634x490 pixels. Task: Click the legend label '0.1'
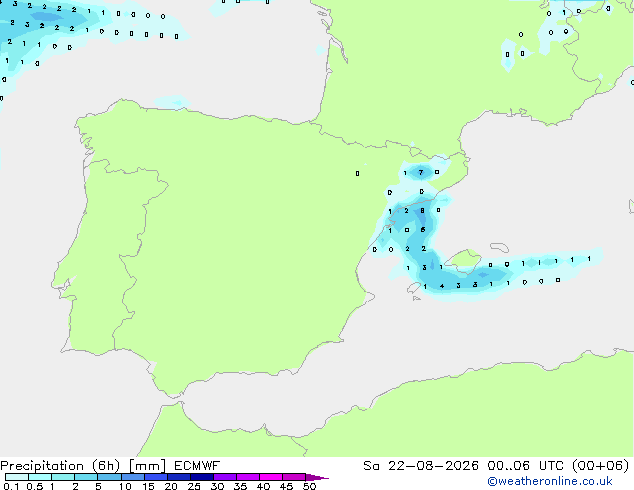[11, 486]
